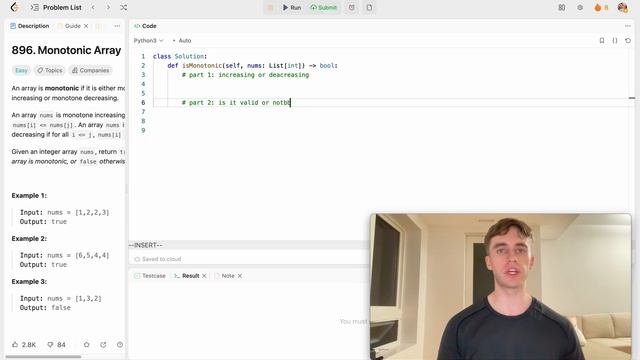Submit the solution

tap(323, 7)
